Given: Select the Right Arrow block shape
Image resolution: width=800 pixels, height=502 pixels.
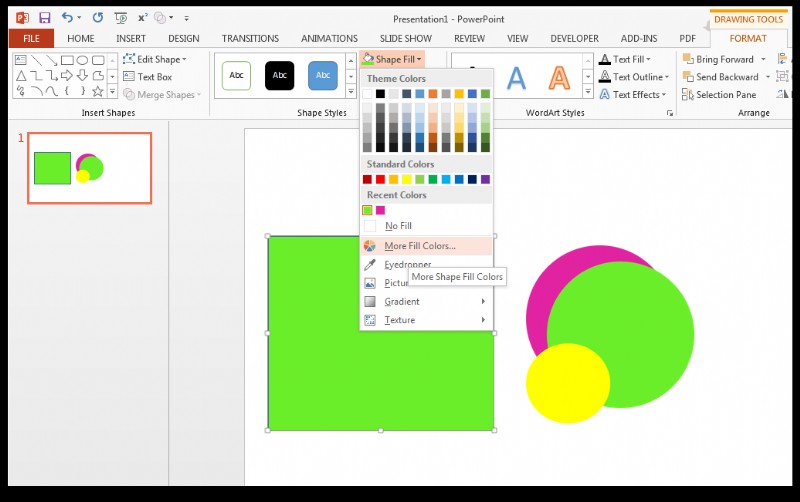Looking at the screenshot, I should [67, 76].
